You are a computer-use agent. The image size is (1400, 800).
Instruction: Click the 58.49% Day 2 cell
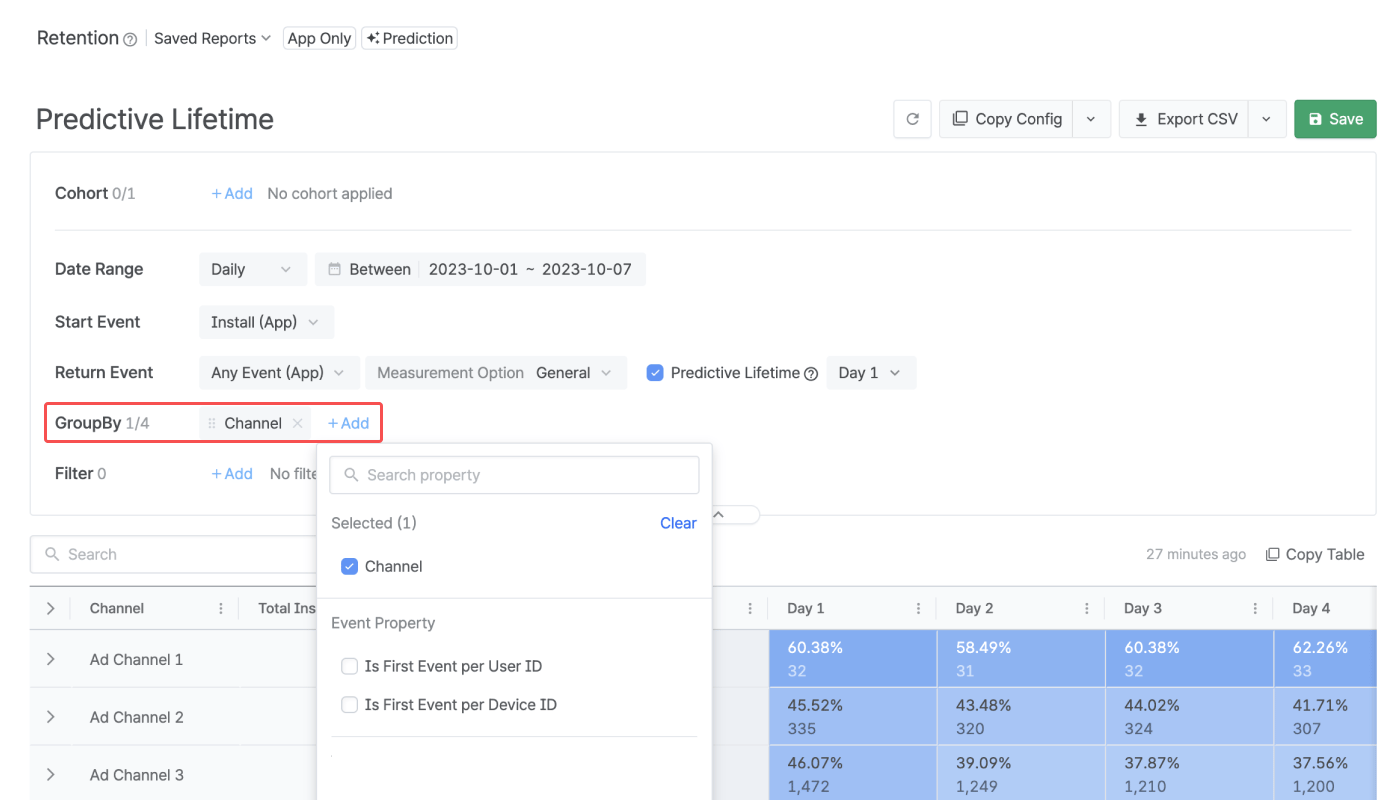pyautogui.click(x=1021, y=659)
